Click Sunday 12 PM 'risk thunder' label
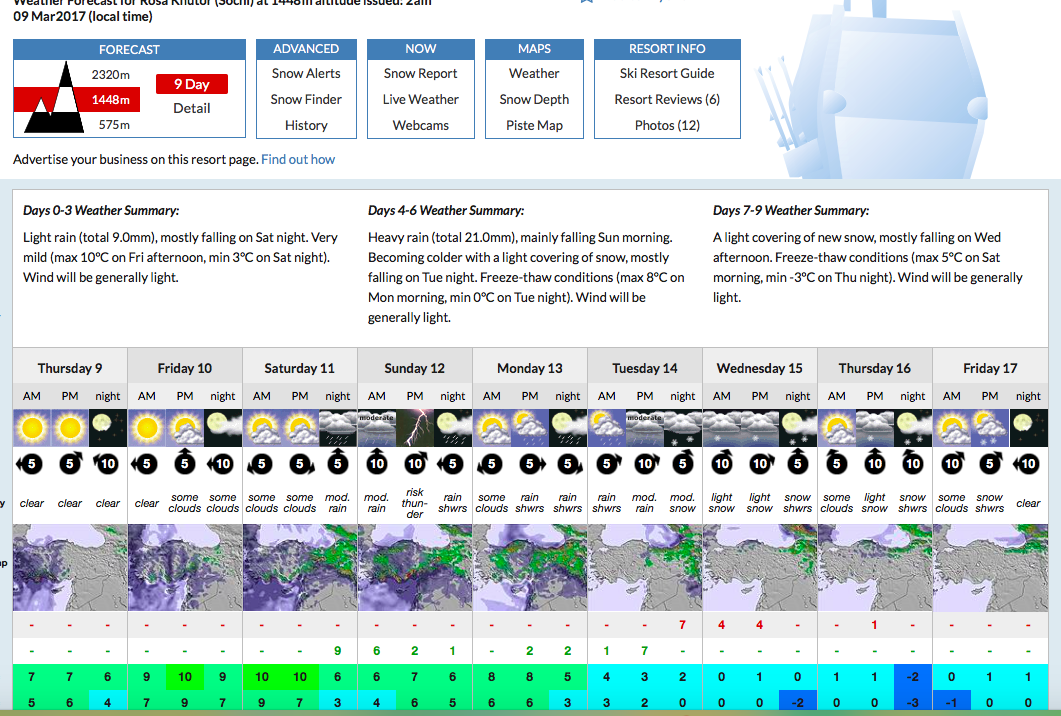This screenshot has height=716, width=1061. click(x=415, y=503)
